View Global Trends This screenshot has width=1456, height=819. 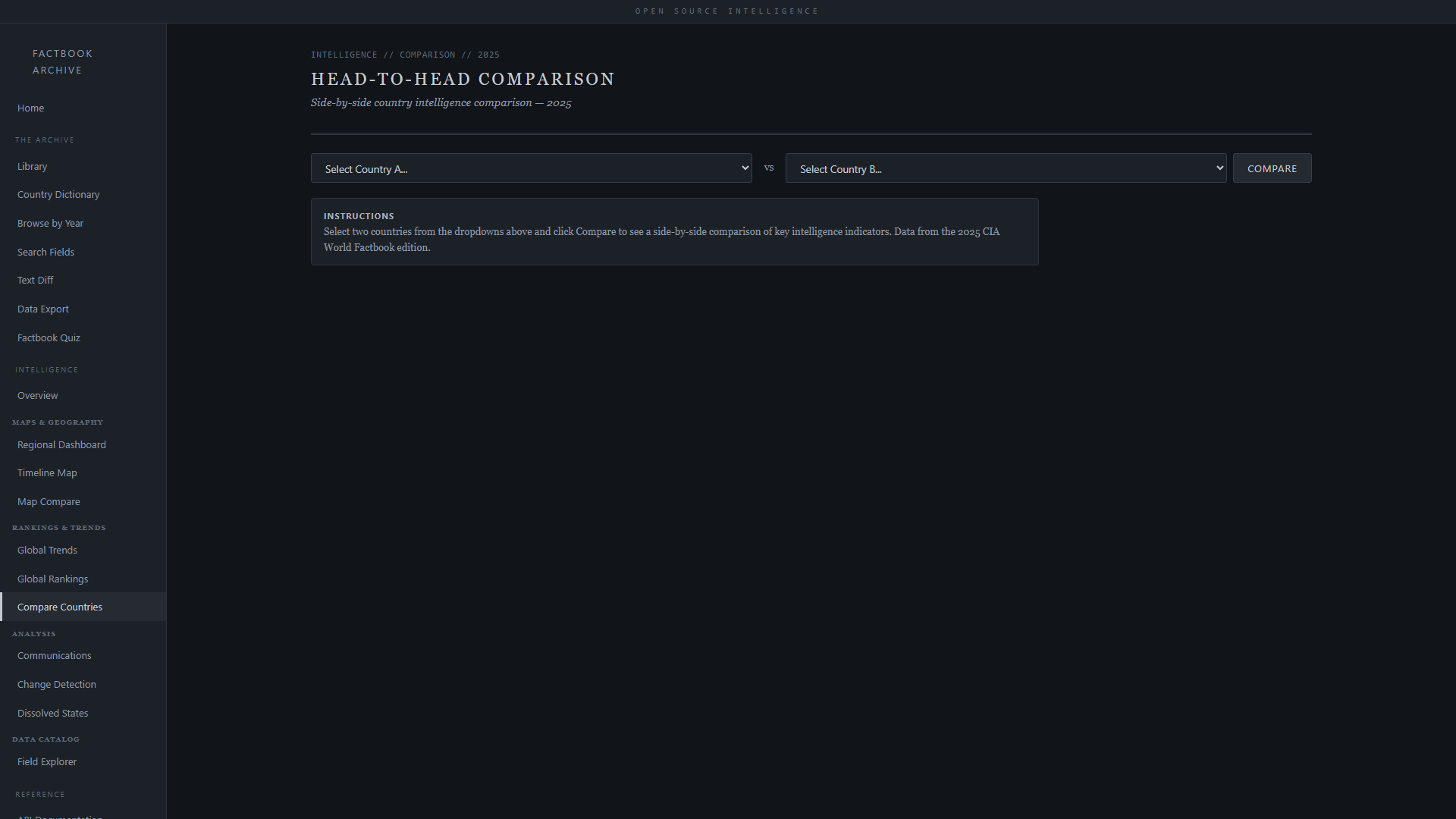click(47, 551)
